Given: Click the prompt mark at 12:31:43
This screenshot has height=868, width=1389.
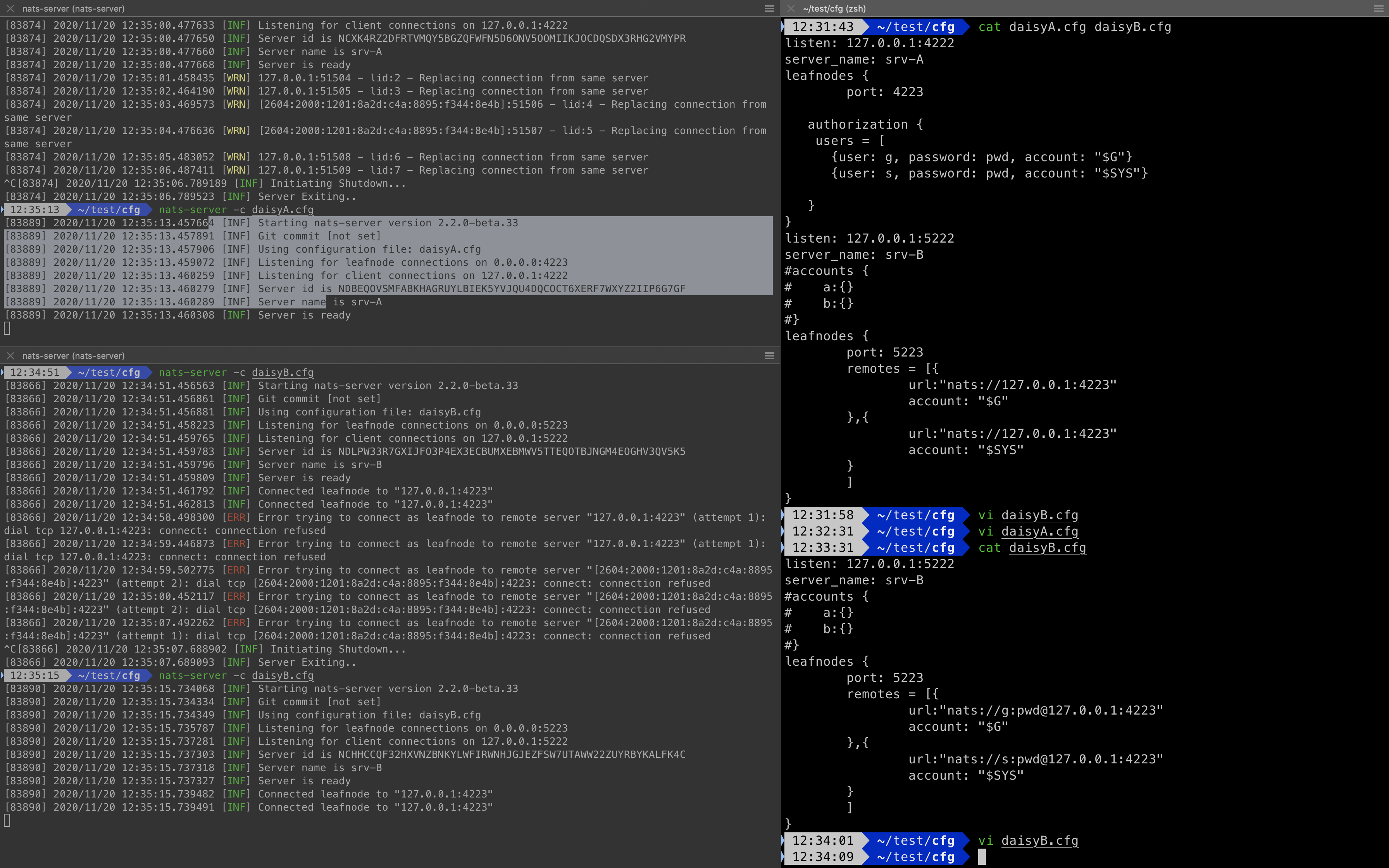Looking at the screenshot, I should coord(783,27).
